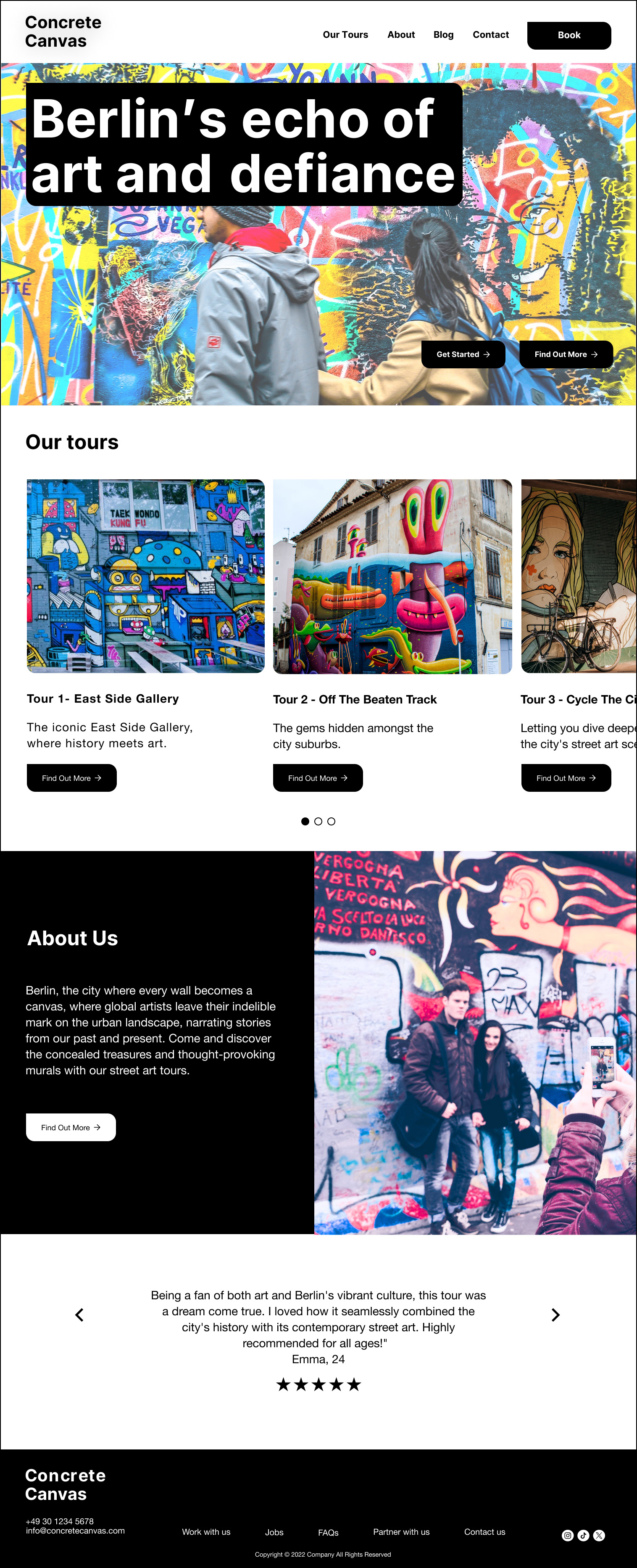Go to the Blog nav item
637x1568 pixels.
[444, 35]
